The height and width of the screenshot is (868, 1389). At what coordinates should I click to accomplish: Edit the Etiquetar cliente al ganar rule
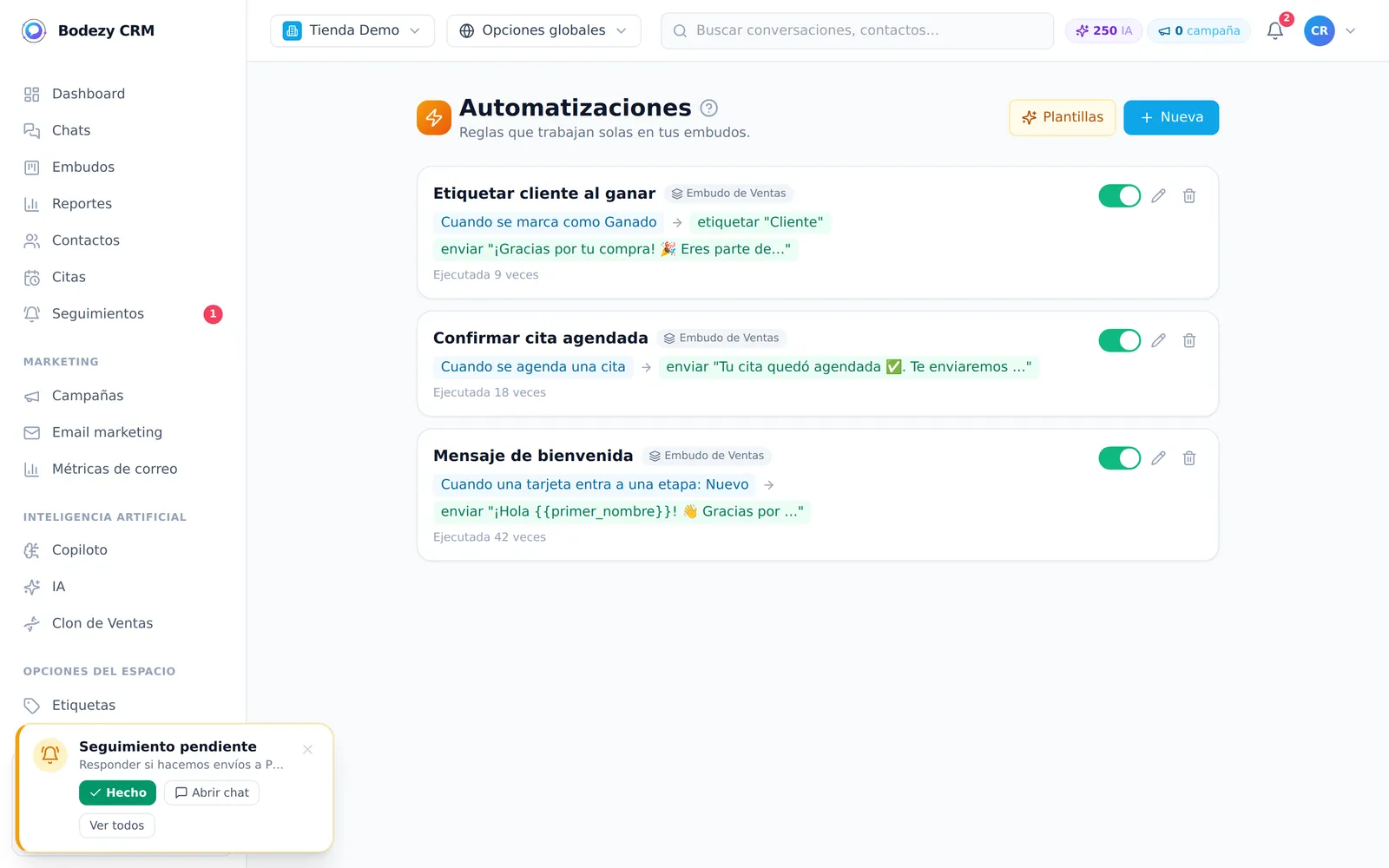tap(1158, 196)
